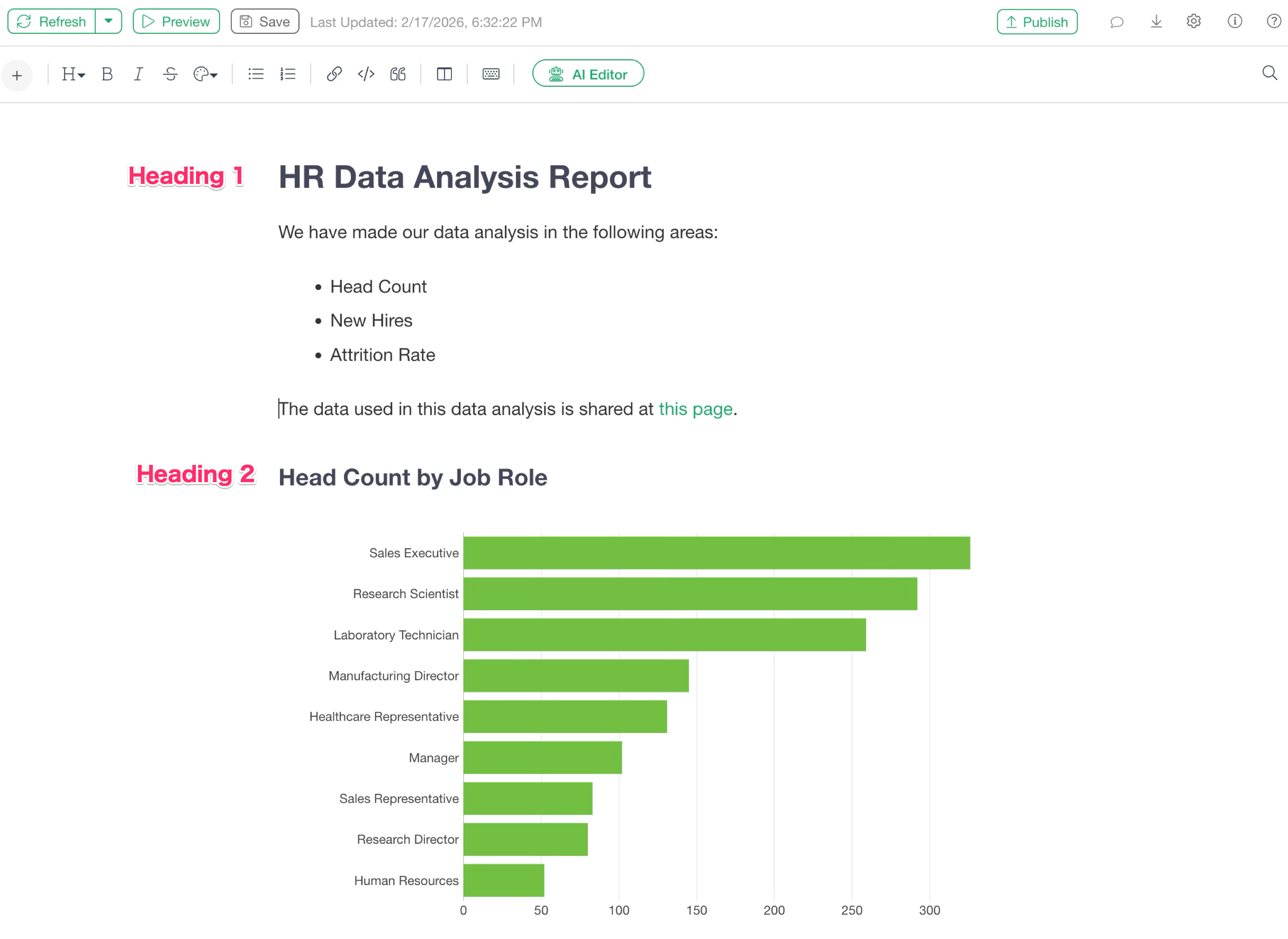Viewport: 1288px width, 939px height.
Task: Toggle strikethrough formatting
Action: (x=170, y=74)
